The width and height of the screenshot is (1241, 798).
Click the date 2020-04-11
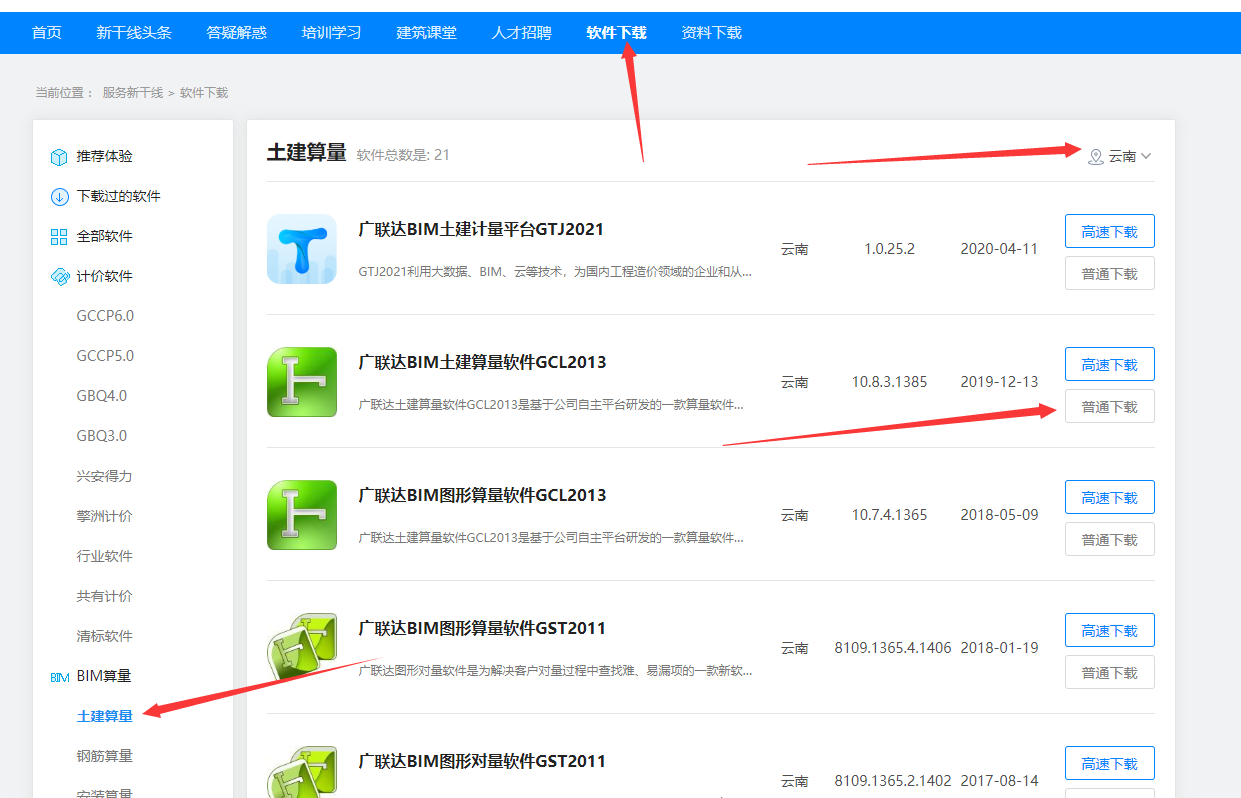click(x=999, y=249)
